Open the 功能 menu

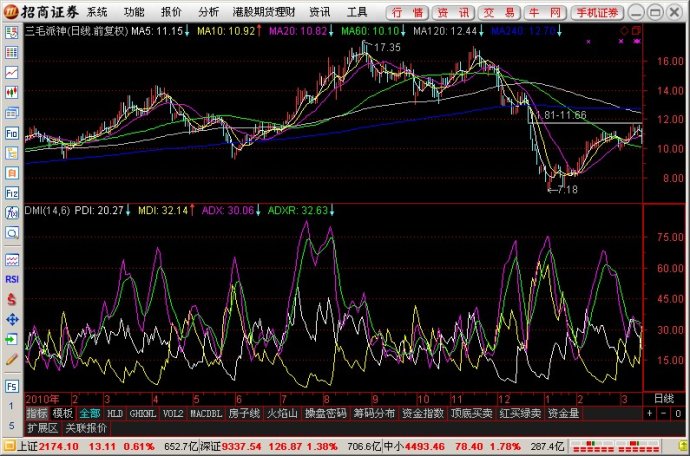click(x=134, y=12)
